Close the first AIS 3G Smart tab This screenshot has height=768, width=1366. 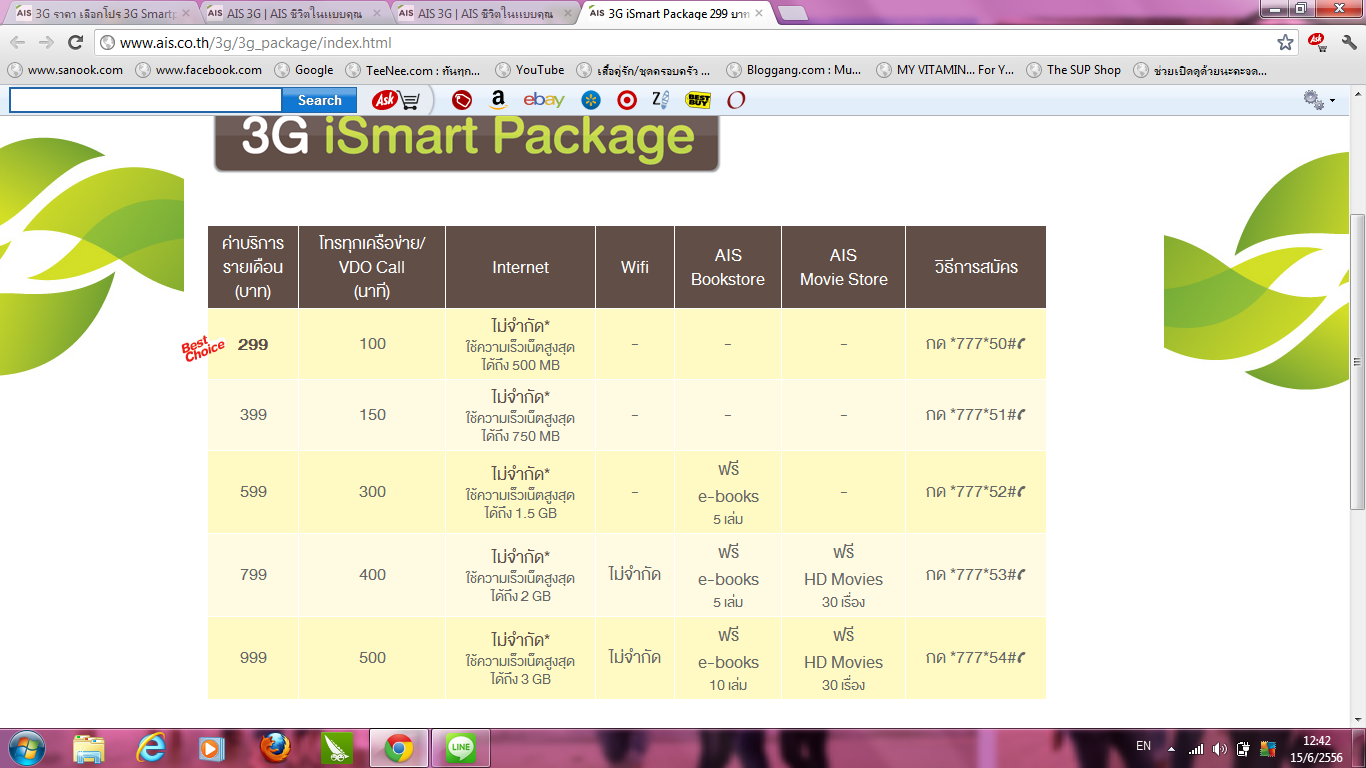(185, 13)
